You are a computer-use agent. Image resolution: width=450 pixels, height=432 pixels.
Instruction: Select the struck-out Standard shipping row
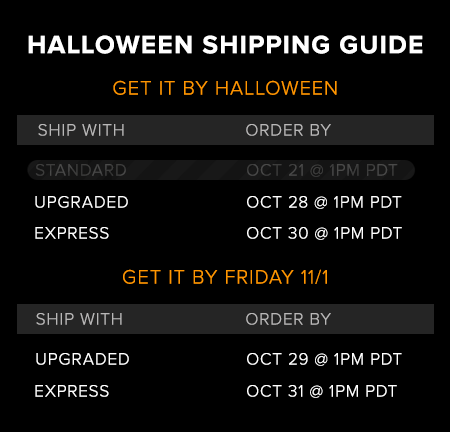pyautogui.click(x=221, y=170)
